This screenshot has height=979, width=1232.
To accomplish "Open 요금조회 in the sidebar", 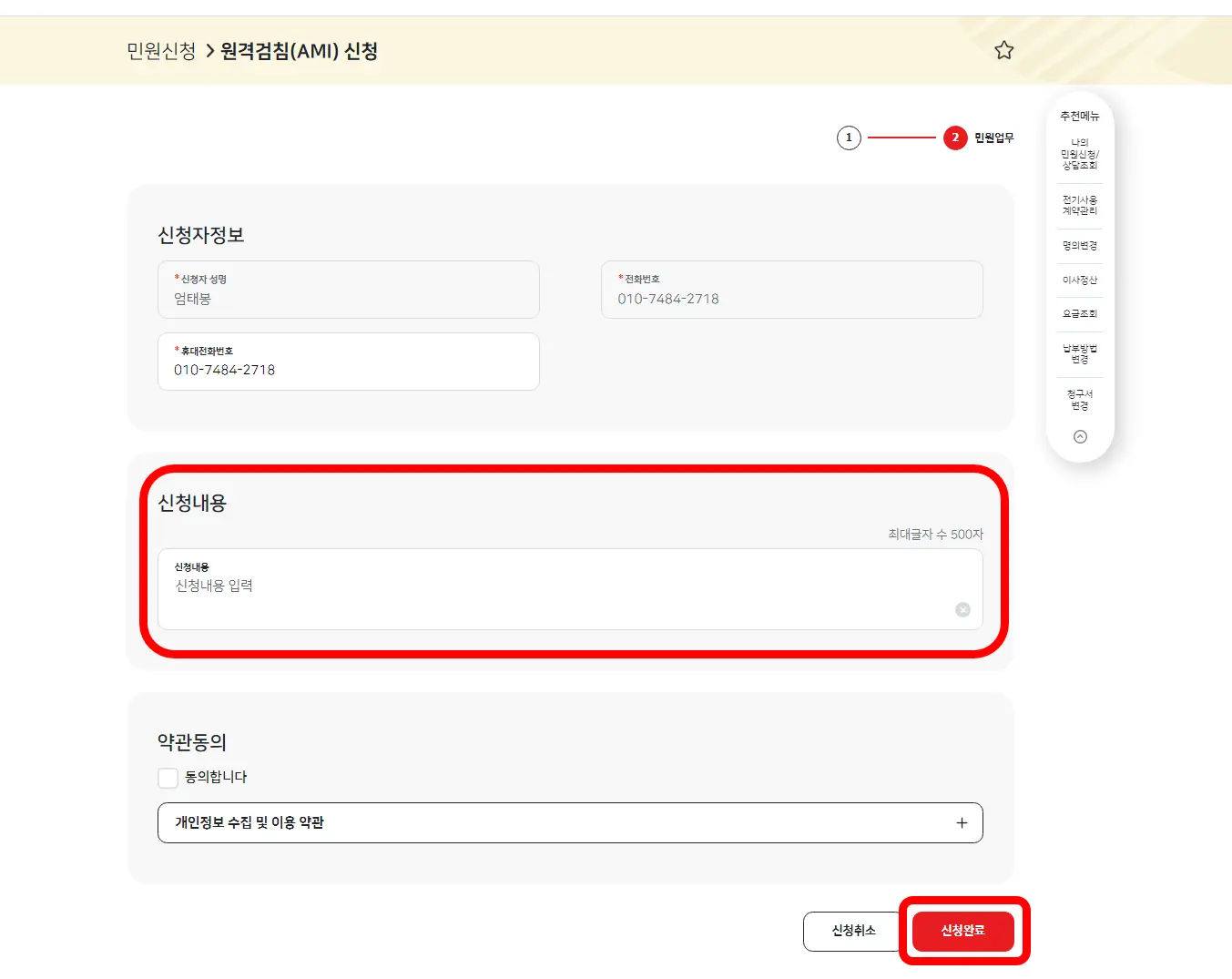I will click(x=1080, y=314).
